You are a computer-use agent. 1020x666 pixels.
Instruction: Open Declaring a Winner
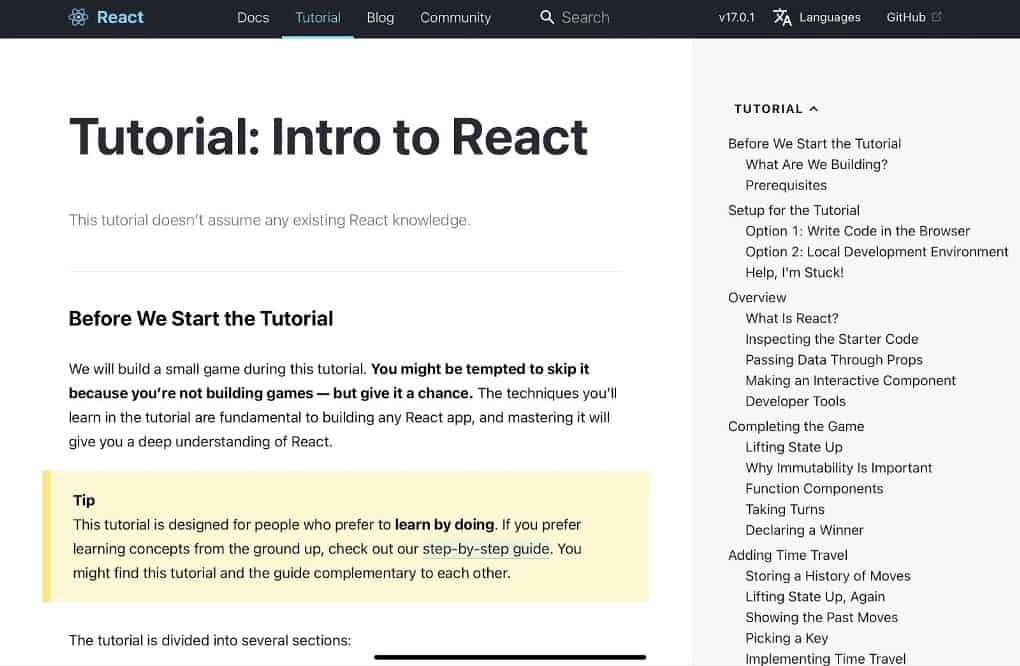(x=805, y=530)
